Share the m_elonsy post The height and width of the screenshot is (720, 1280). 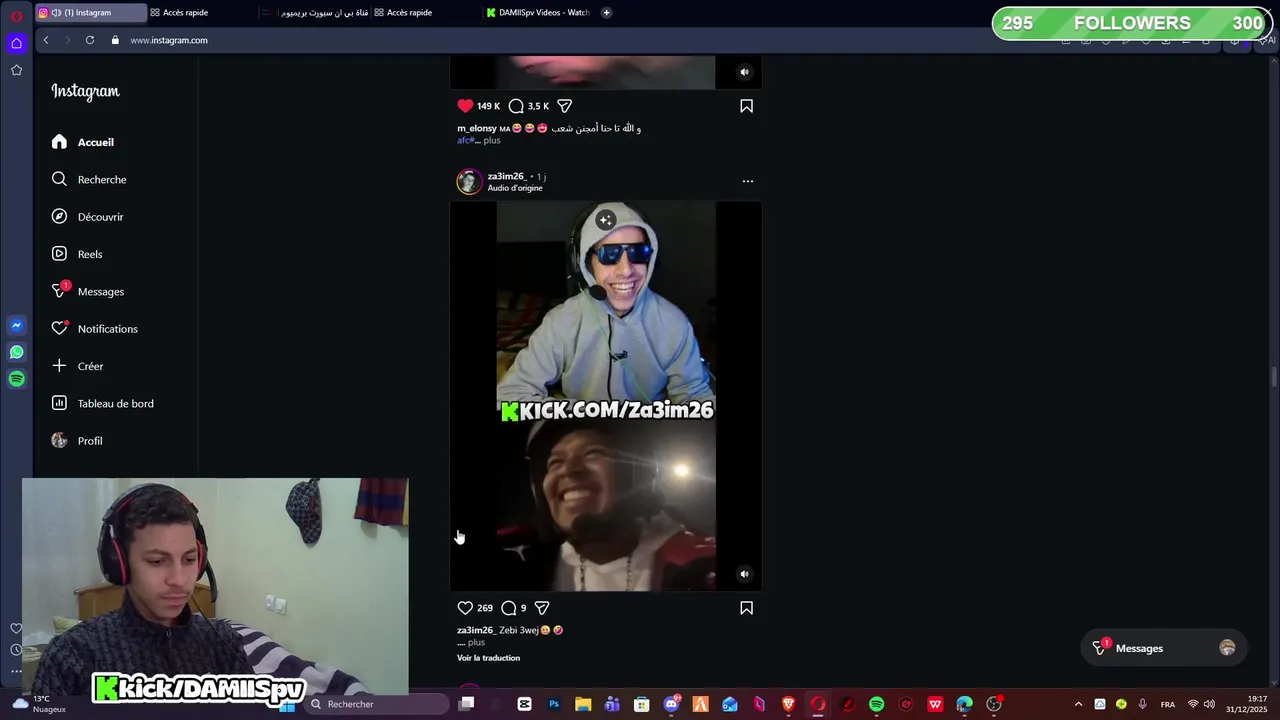pos(564,106)
